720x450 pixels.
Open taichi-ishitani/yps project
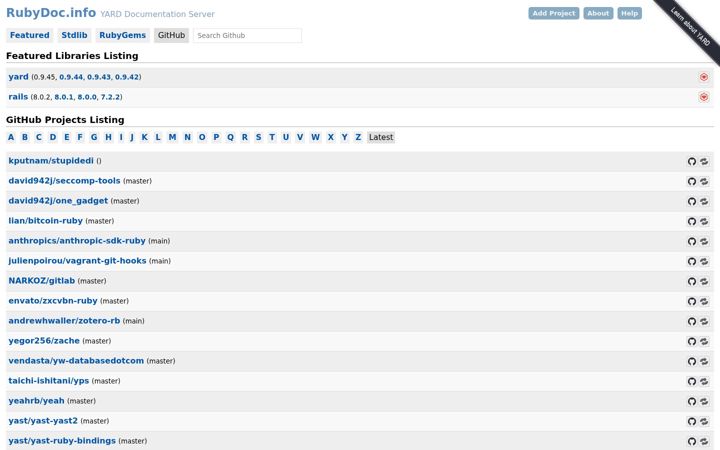(x=49, y=381)
